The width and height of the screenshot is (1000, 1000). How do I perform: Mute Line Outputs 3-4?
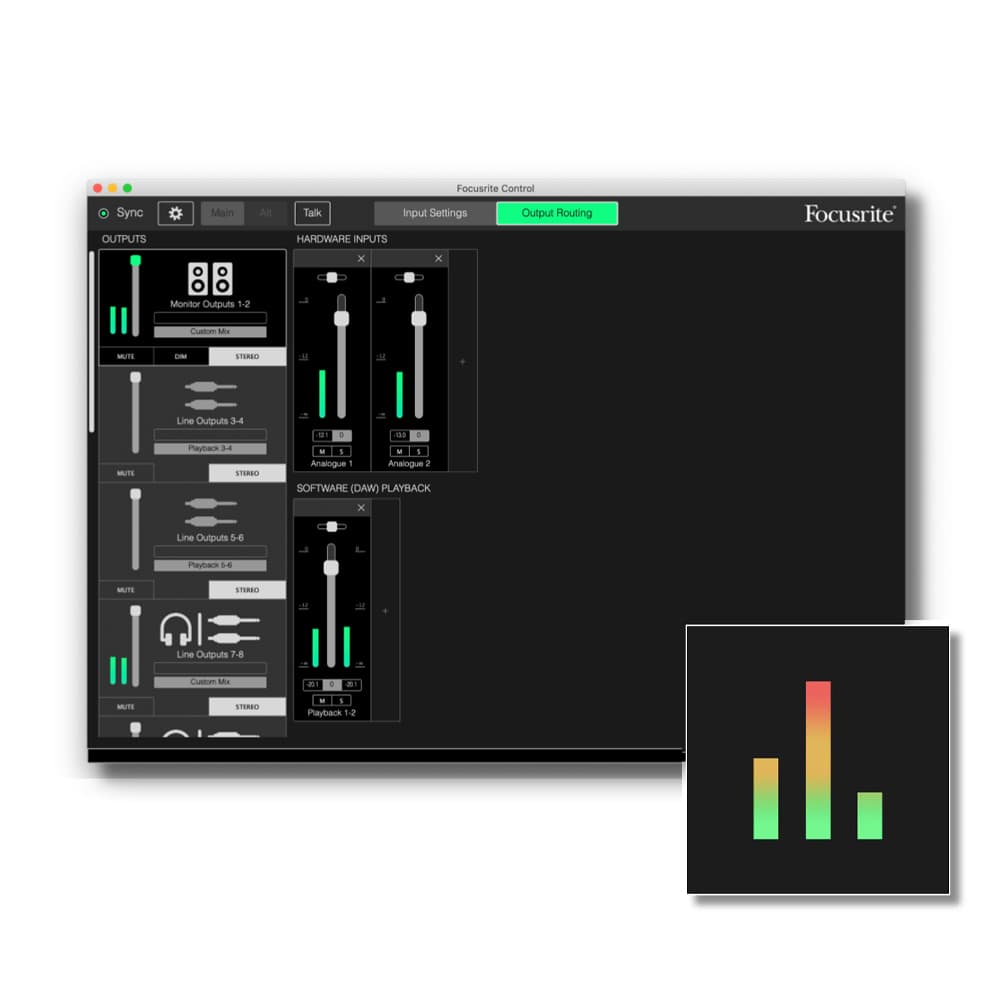[x=126, y=473]
